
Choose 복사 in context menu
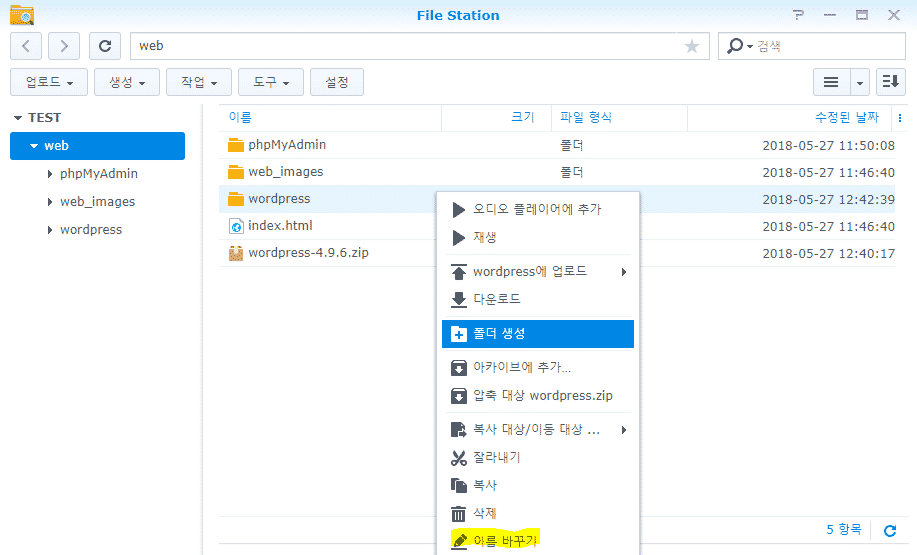[x=537, y=485]
